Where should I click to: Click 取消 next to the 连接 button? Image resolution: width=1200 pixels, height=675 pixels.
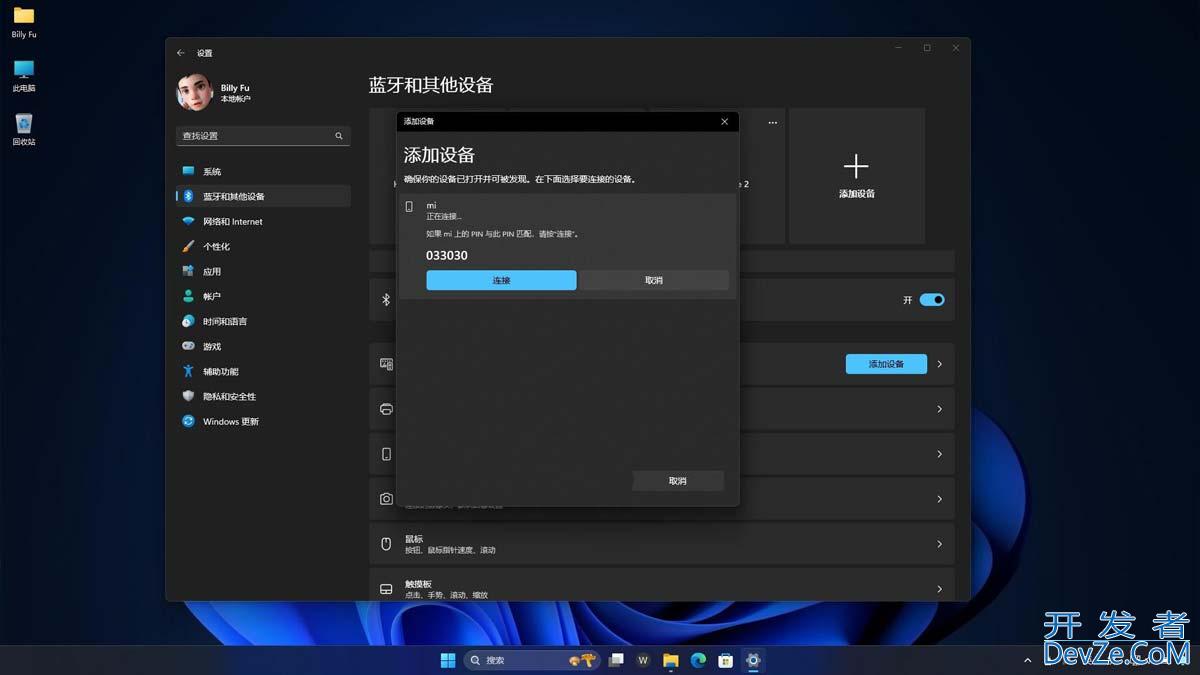tap(654, 280)
